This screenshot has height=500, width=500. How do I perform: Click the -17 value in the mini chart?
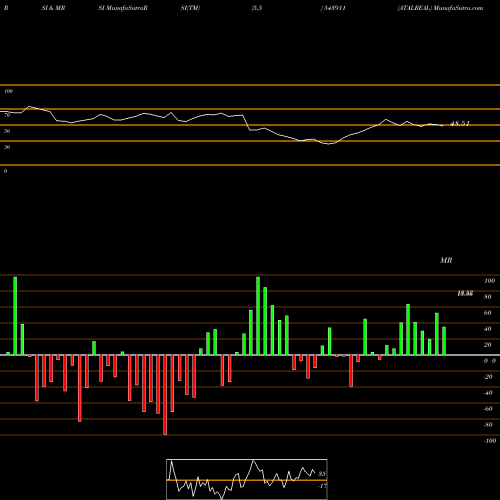322,486
